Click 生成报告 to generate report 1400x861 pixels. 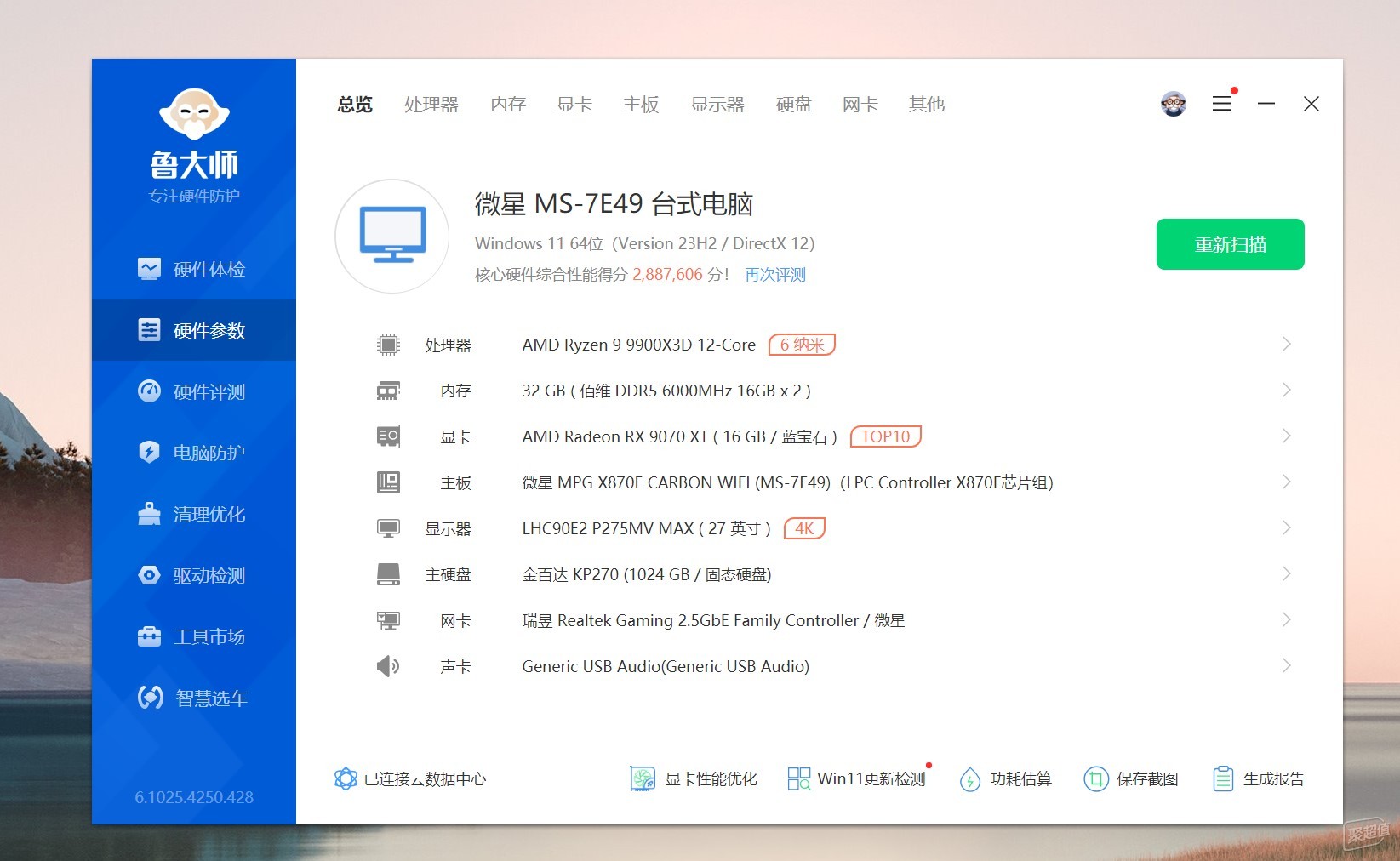(1258, 778)
